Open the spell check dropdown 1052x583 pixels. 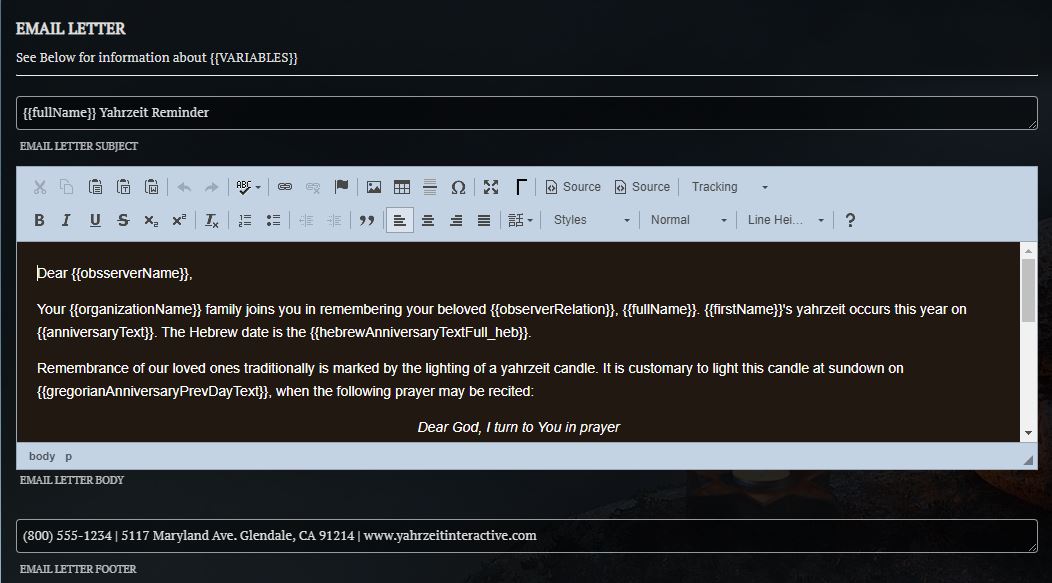(249, 187)
